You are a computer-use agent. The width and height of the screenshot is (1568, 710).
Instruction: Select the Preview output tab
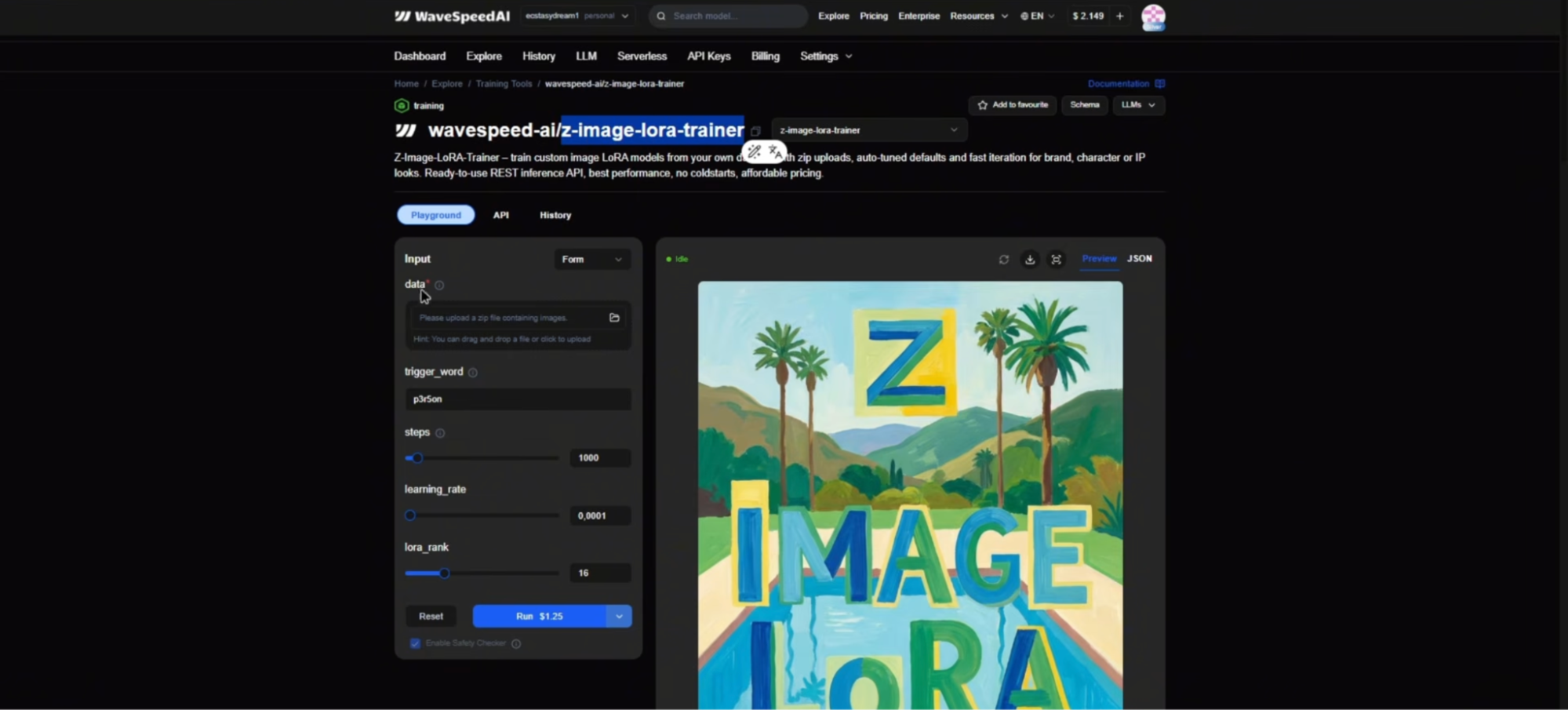(1099, 259)
